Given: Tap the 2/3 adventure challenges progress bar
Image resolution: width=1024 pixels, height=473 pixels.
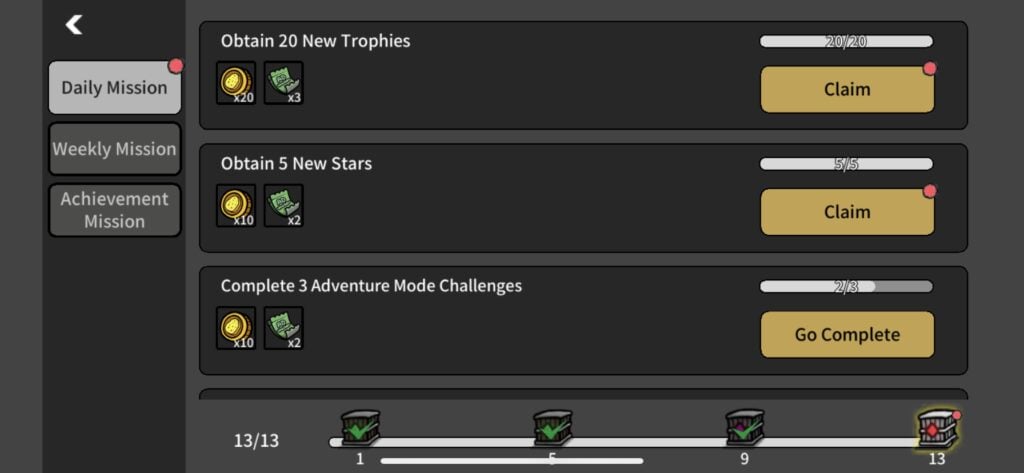Looking at the screenshot, I should [846, 286].
